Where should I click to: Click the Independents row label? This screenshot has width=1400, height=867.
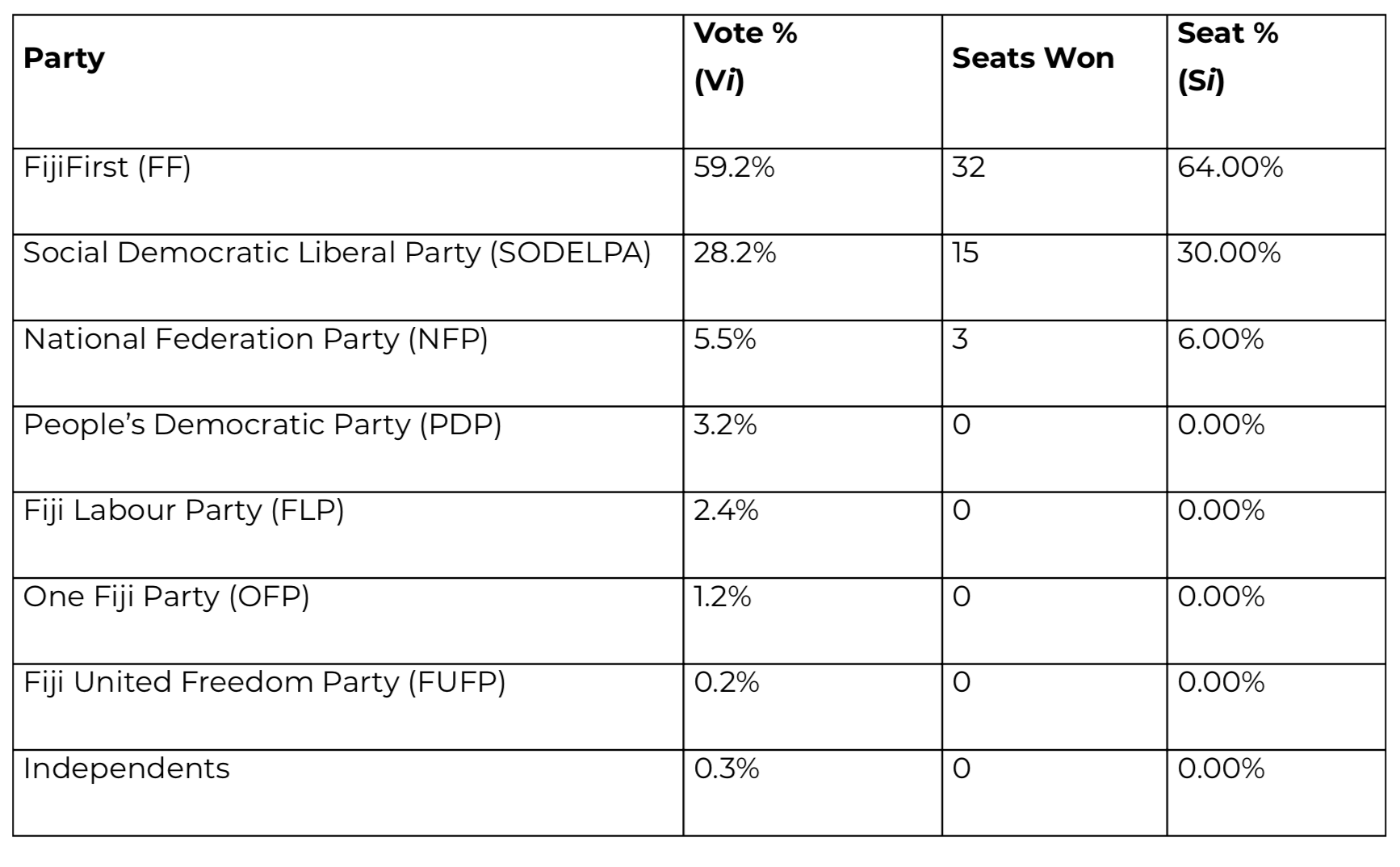(x=127, y=769)
